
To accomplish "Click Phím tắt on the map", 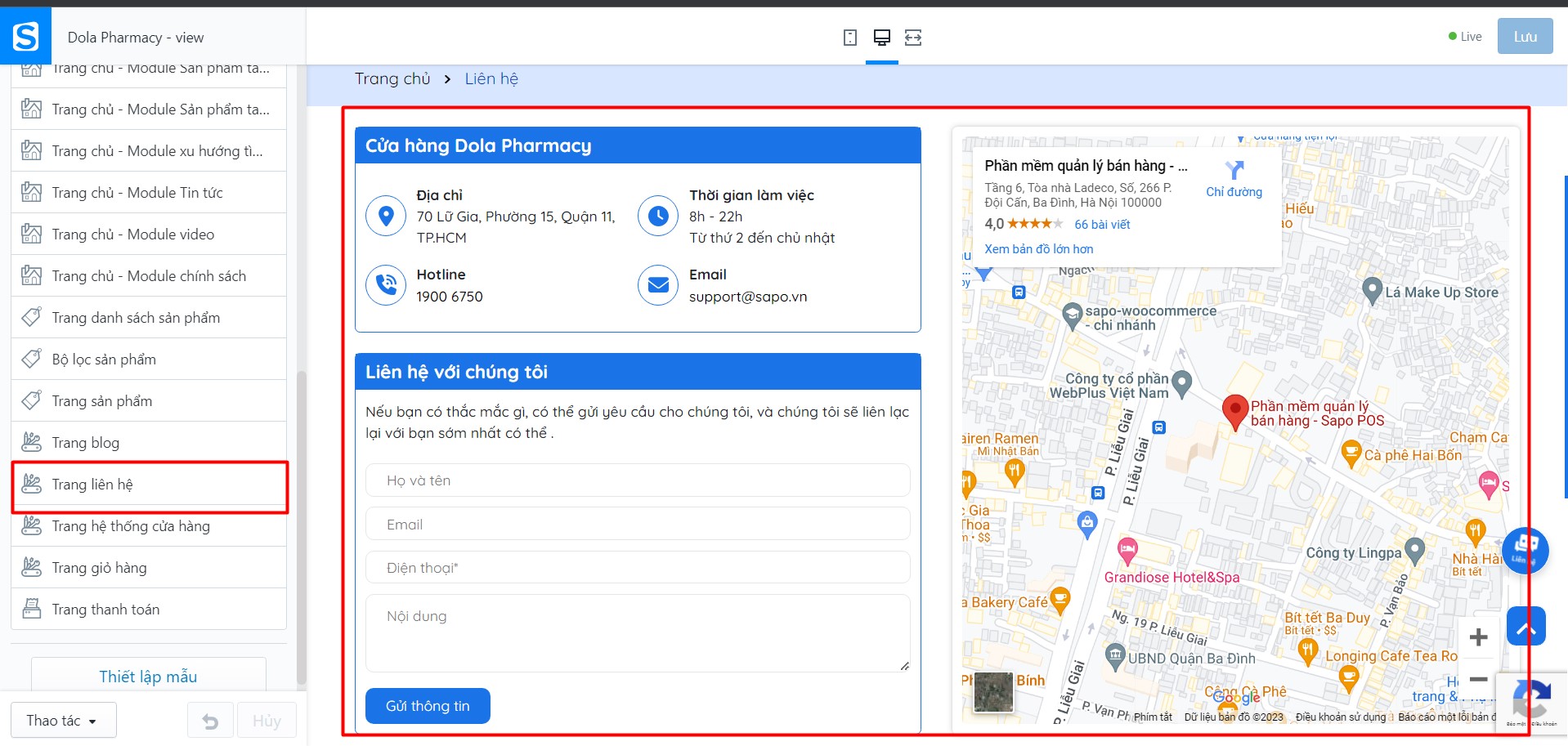I will tap(1153, 717).
